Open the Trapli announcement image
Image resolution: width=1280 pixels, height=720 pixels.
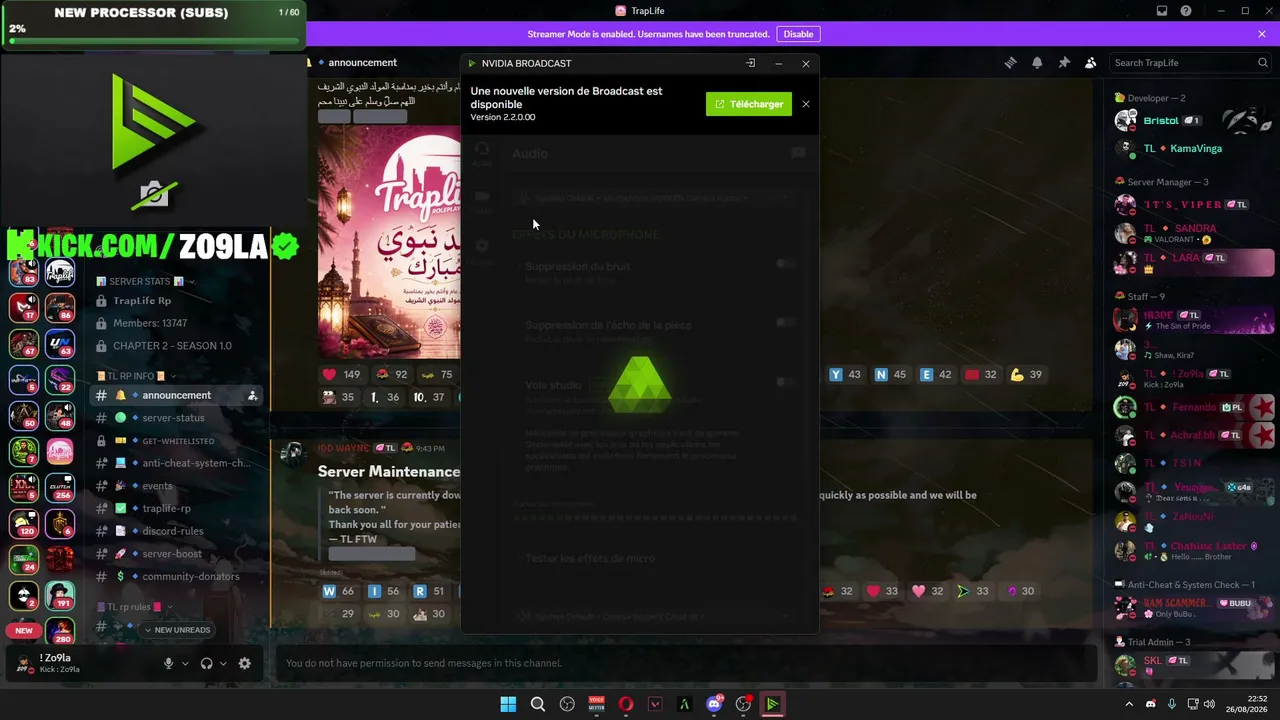coord(389,241)
